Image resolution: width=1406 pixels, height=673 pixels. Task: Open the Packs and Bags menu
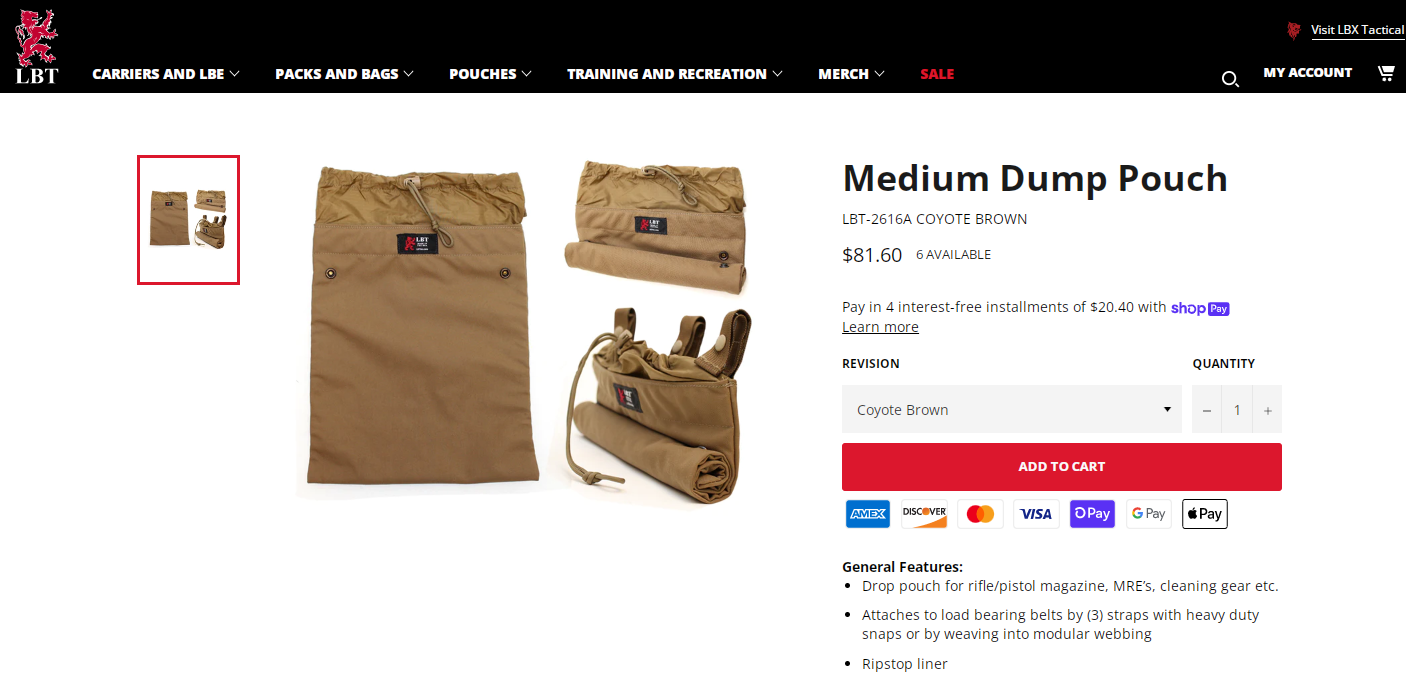(x=344, y=74)
